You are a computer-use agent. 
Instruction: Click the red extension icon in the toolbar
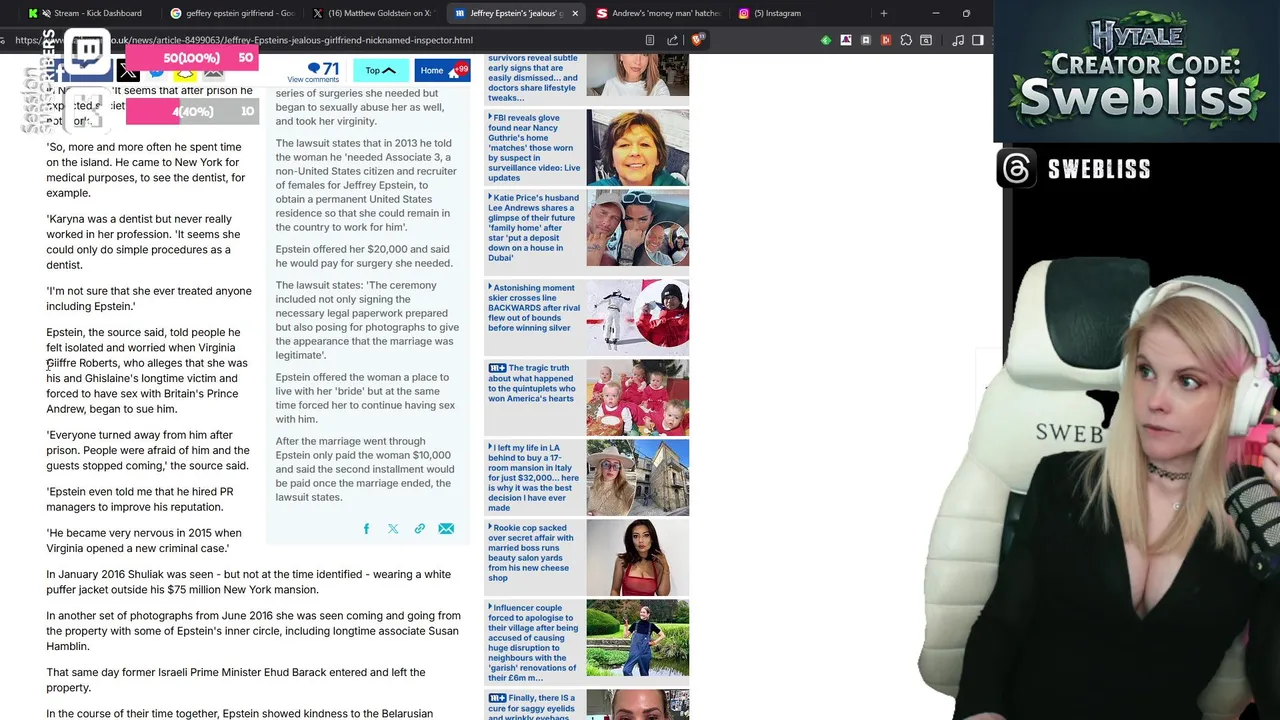(886, 40)
